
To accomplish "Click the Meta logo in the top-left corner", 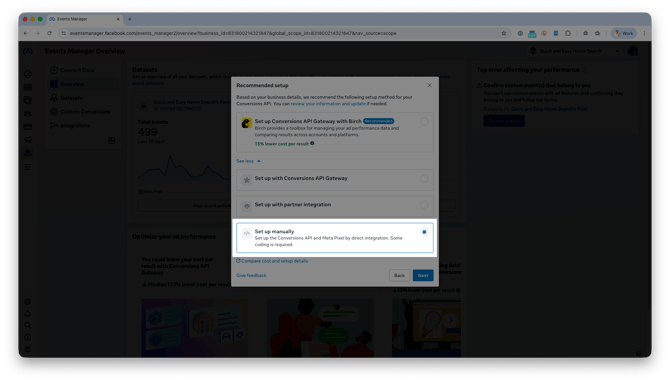I will click(28, 51).
